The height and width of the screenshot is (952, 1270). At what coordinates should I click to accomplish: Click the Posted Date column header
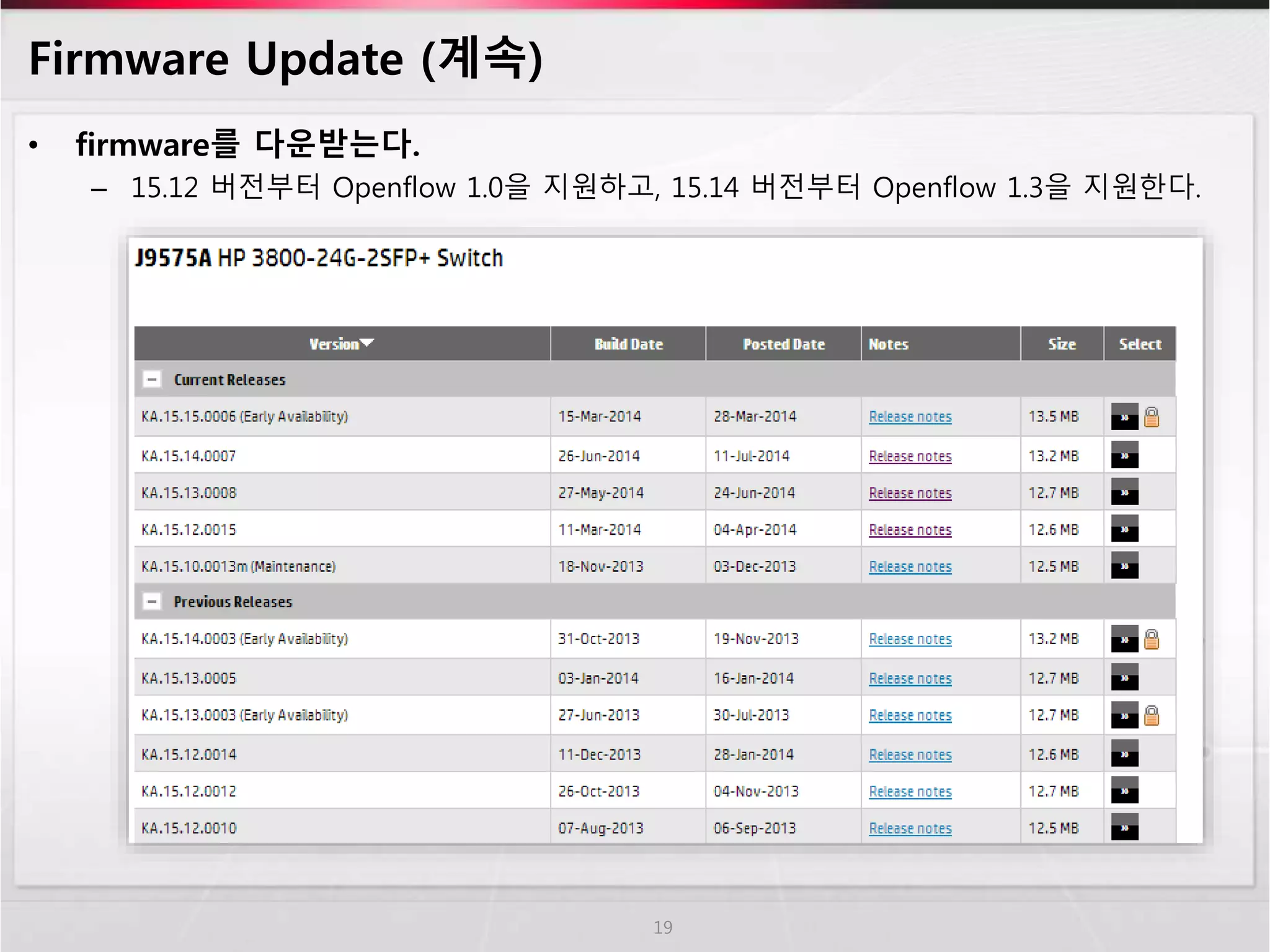click(x=784, y=344)
